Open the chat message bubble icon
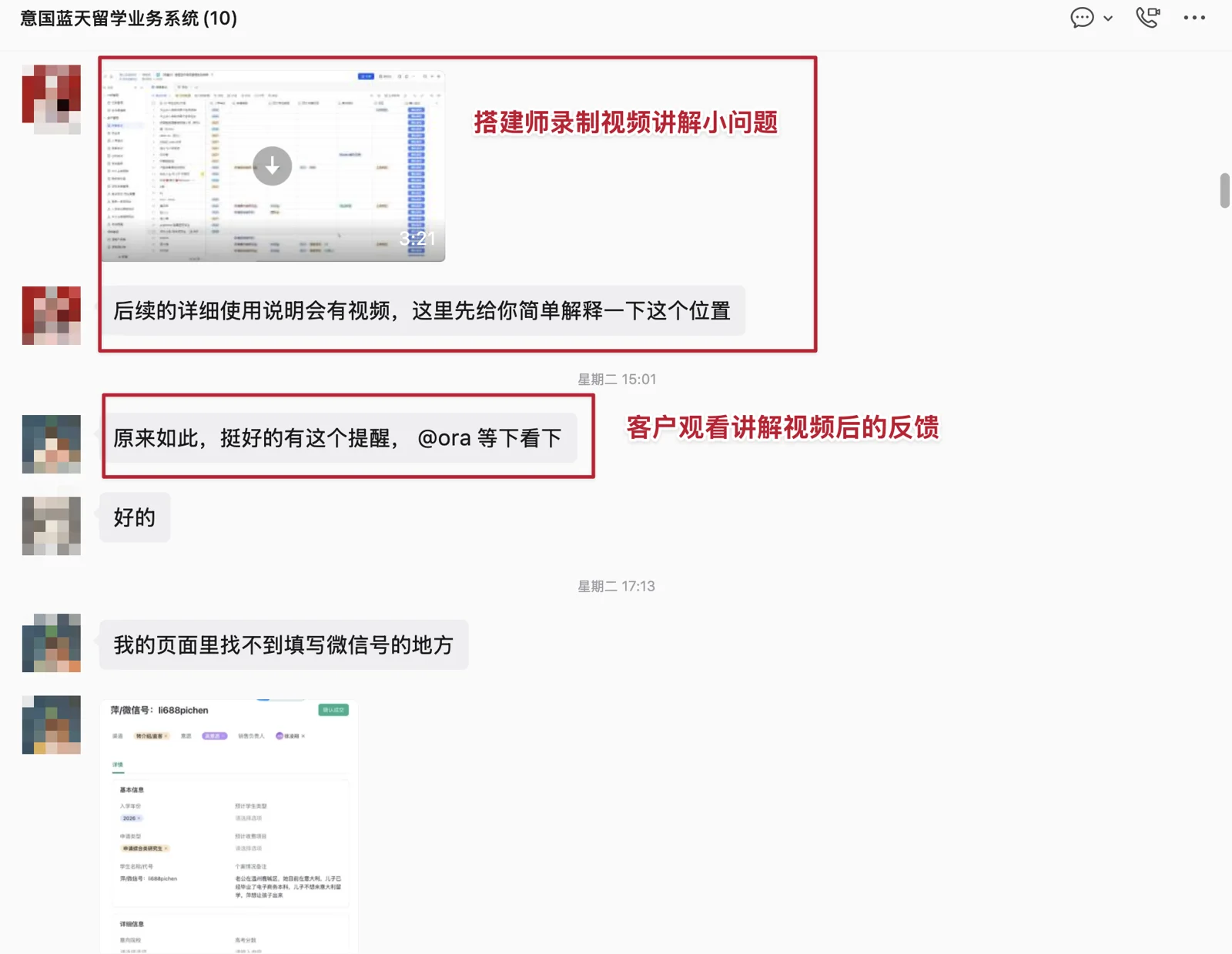This screenshot has height=954, width=1232. click(x=1082, y=18)
